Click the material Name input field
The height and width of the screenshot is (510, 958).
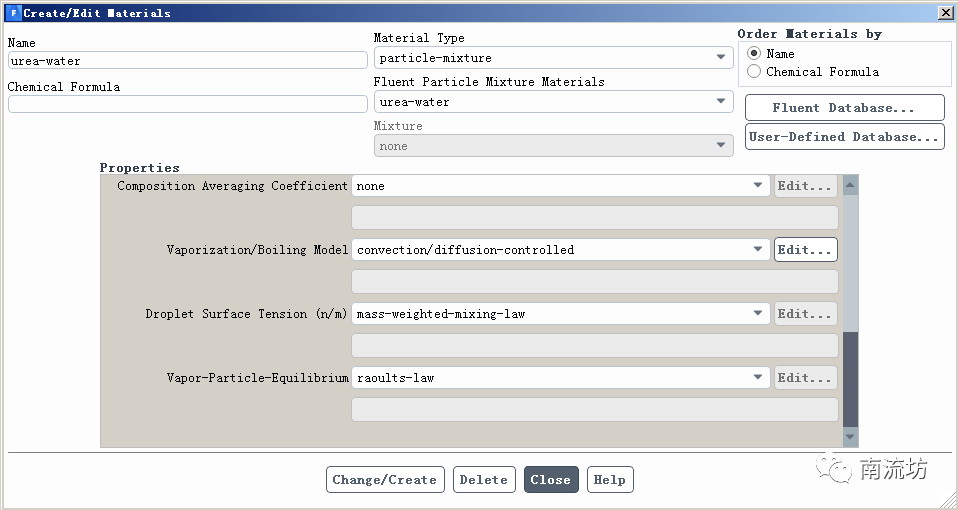(187, 61)
